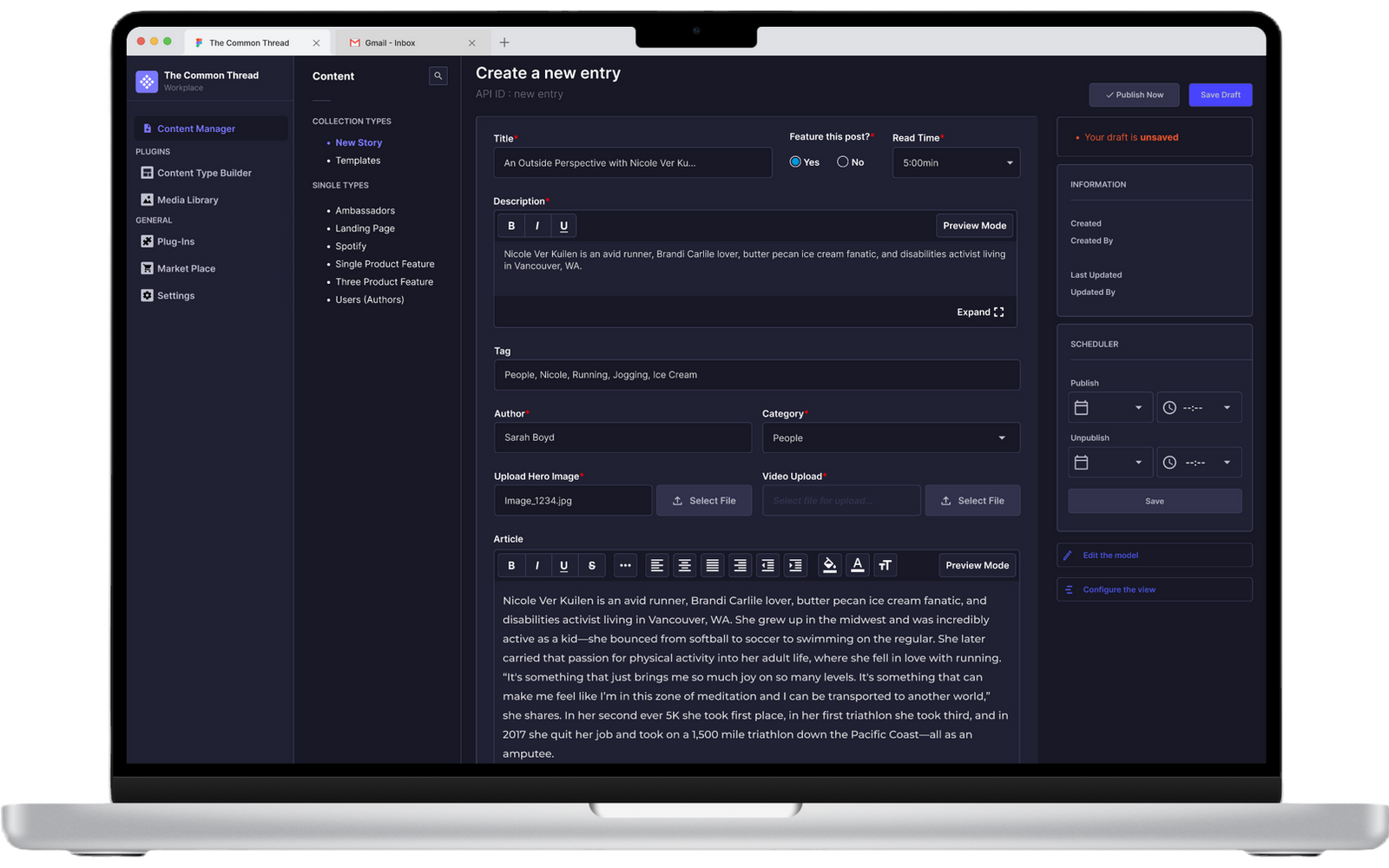
Task: Open the text size tool
Action: [885, 566]
